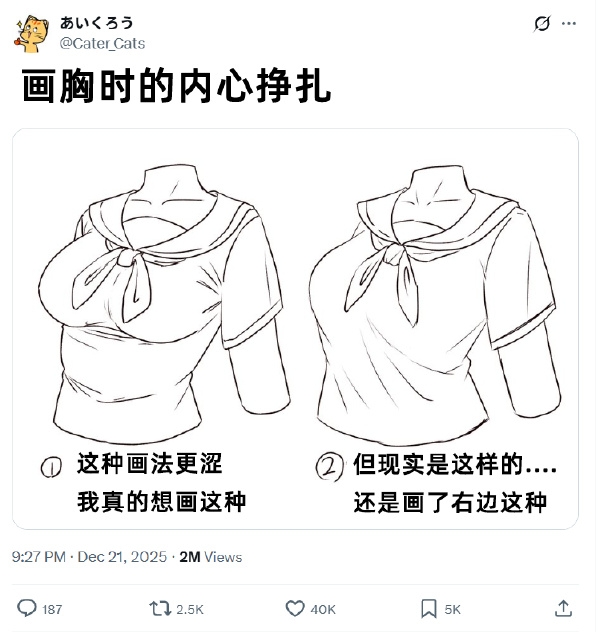The width and height of the screenshot is (600, 632).
Task: Click the Grok slashed-circle icon
Action: point(542,23)
